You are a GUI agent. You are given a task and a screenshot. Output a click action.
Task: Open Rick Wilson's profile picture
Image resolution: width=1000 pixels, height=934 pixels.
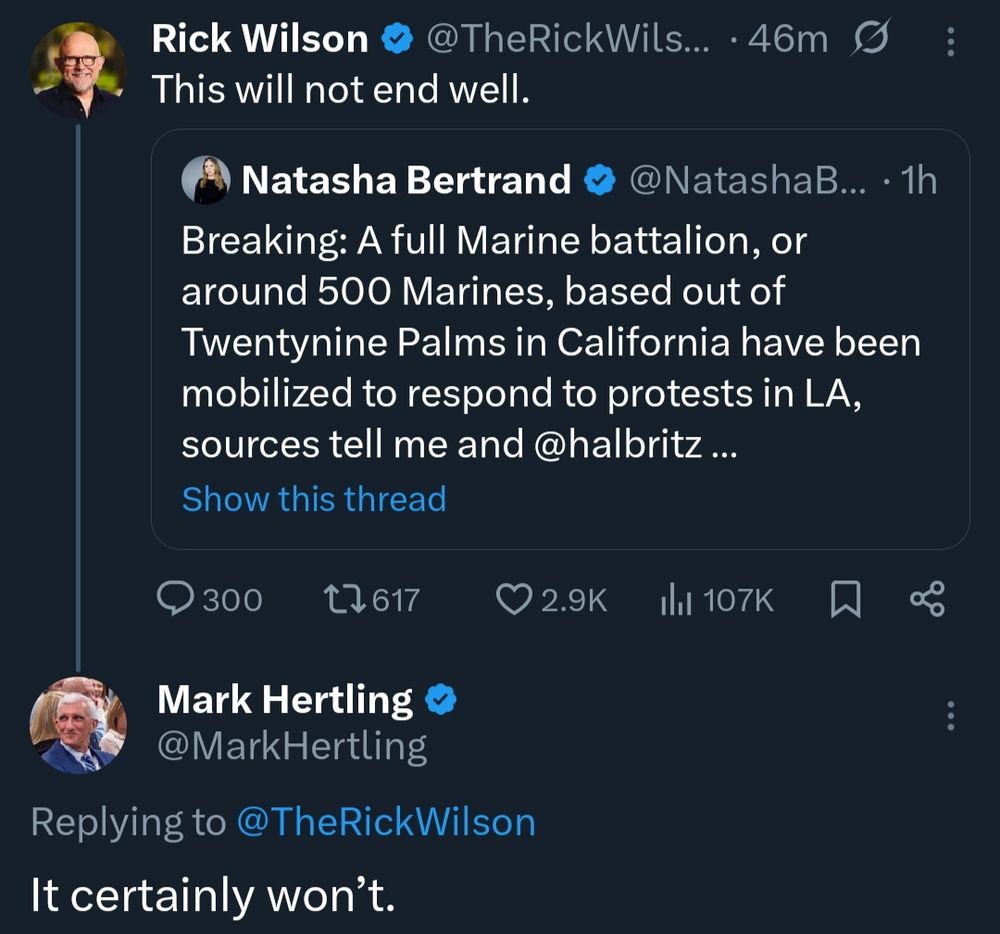tap(78, 70)
